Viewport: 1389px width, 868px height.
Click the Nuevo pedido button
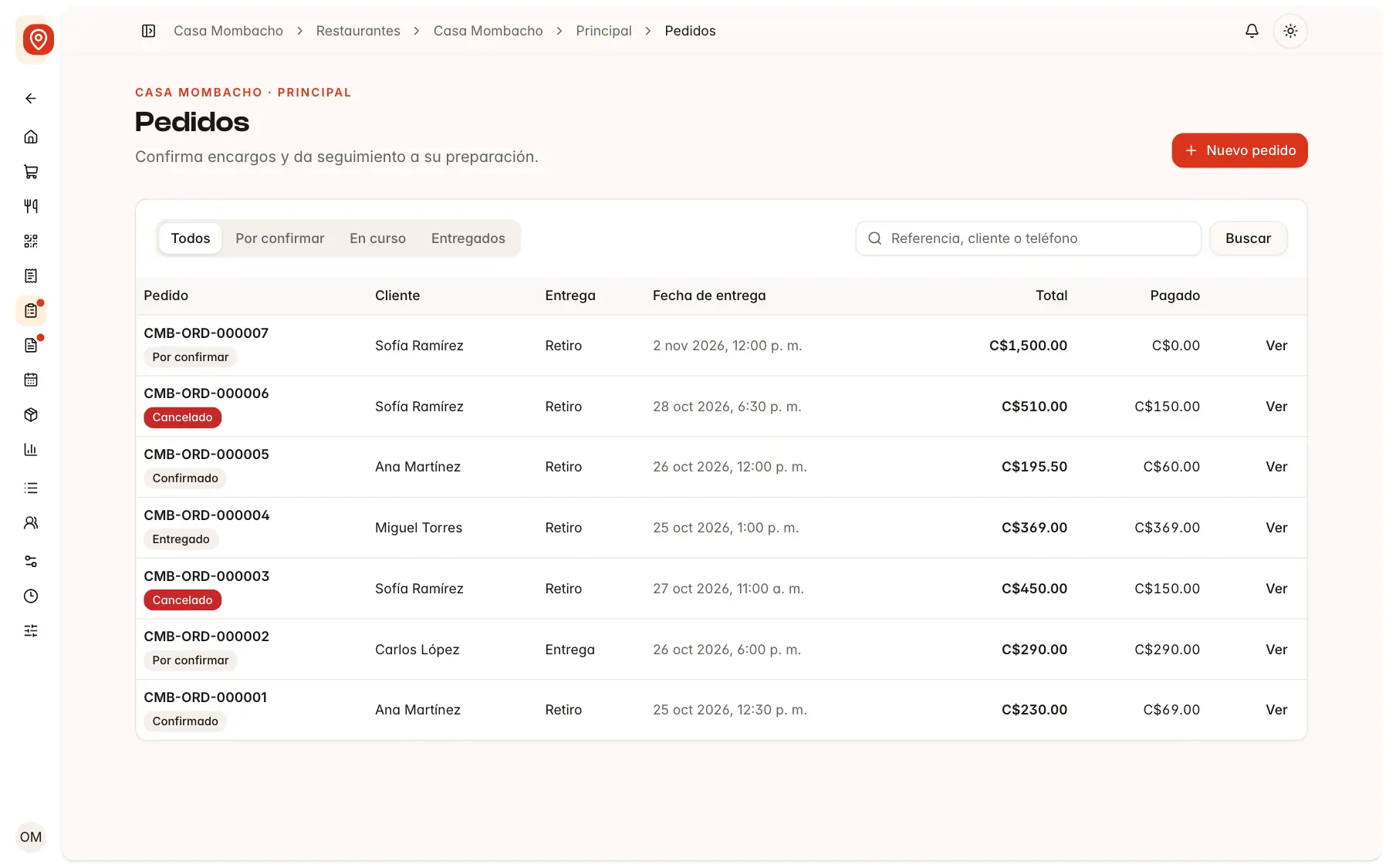[1239, 150]
